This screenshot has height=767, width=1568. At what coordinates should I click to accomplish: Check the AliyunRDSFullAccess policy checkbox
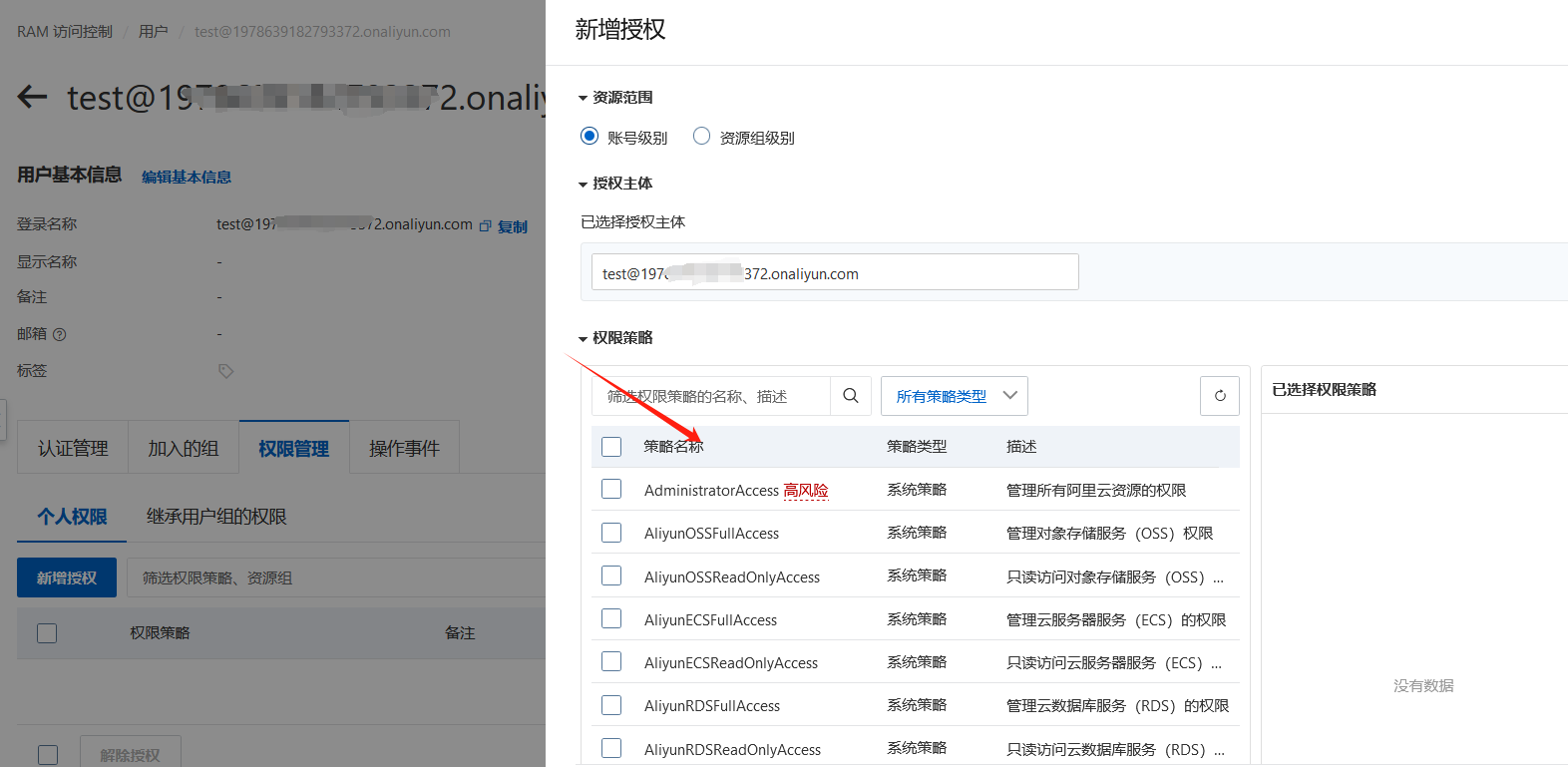coord(611,705)
